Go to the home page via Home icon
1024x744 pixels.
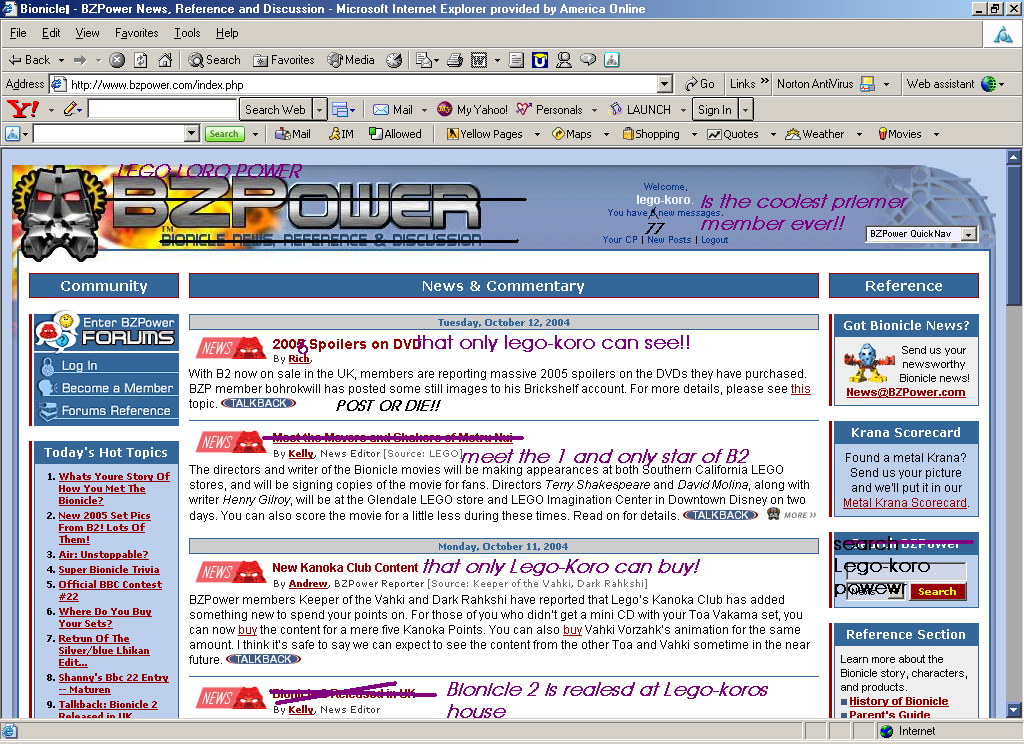coord(165,60)
